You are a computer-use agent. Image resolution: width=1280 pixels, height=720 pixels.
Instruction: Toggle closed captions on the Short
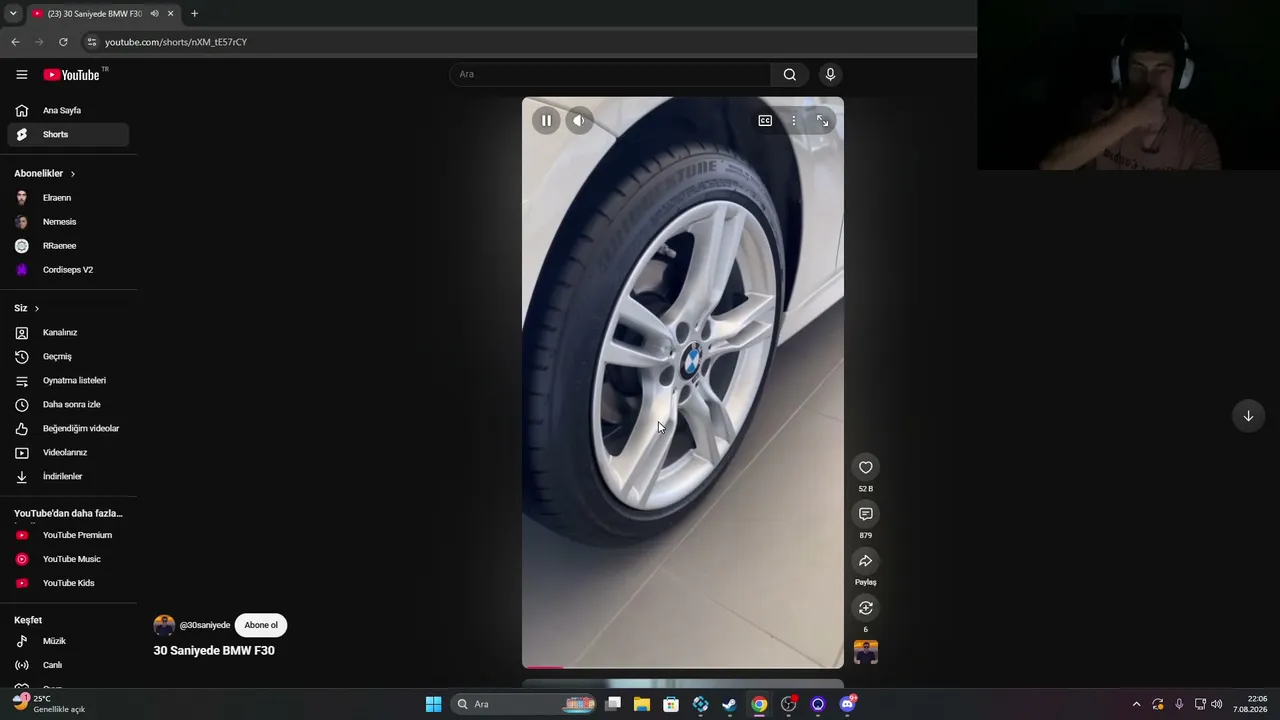pyautogui.click(x=765, y=121)
